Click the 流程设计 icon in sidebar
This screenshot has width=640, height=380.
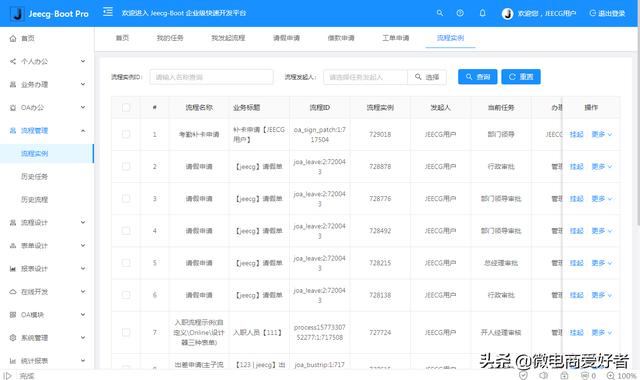click(13, 222)
